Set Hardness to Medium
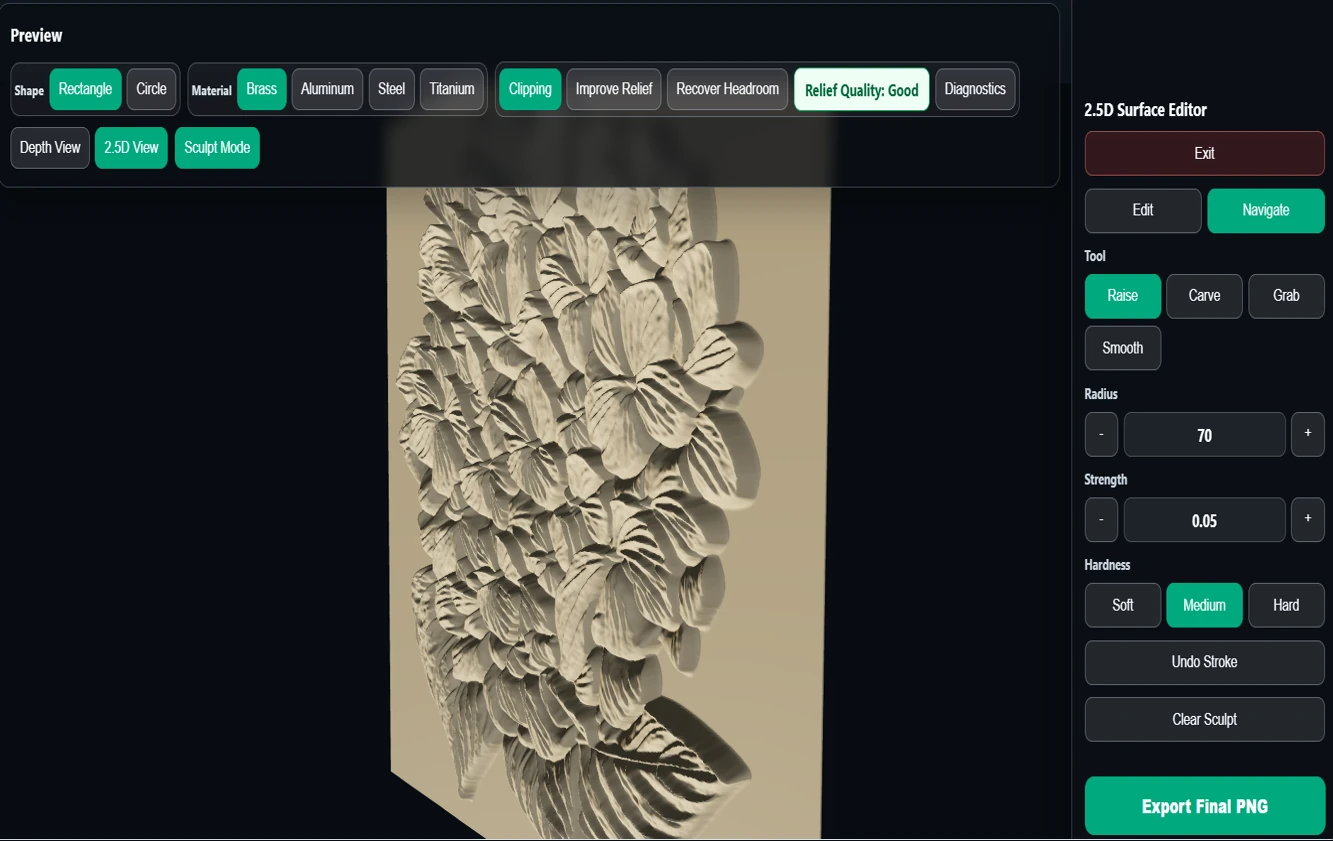This screenshot has width=1333, height=841. coord(1204,605)
